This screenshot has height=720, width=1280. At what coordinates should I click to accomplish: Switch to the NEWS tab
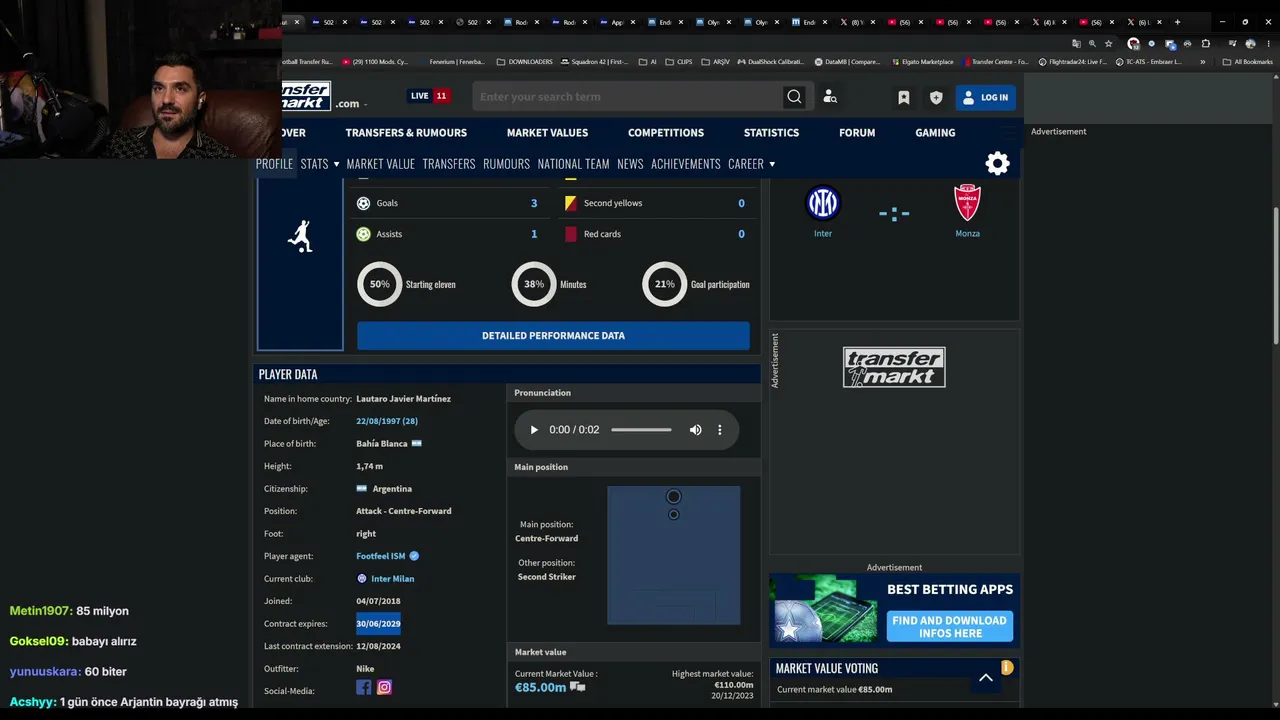[630, 164]
